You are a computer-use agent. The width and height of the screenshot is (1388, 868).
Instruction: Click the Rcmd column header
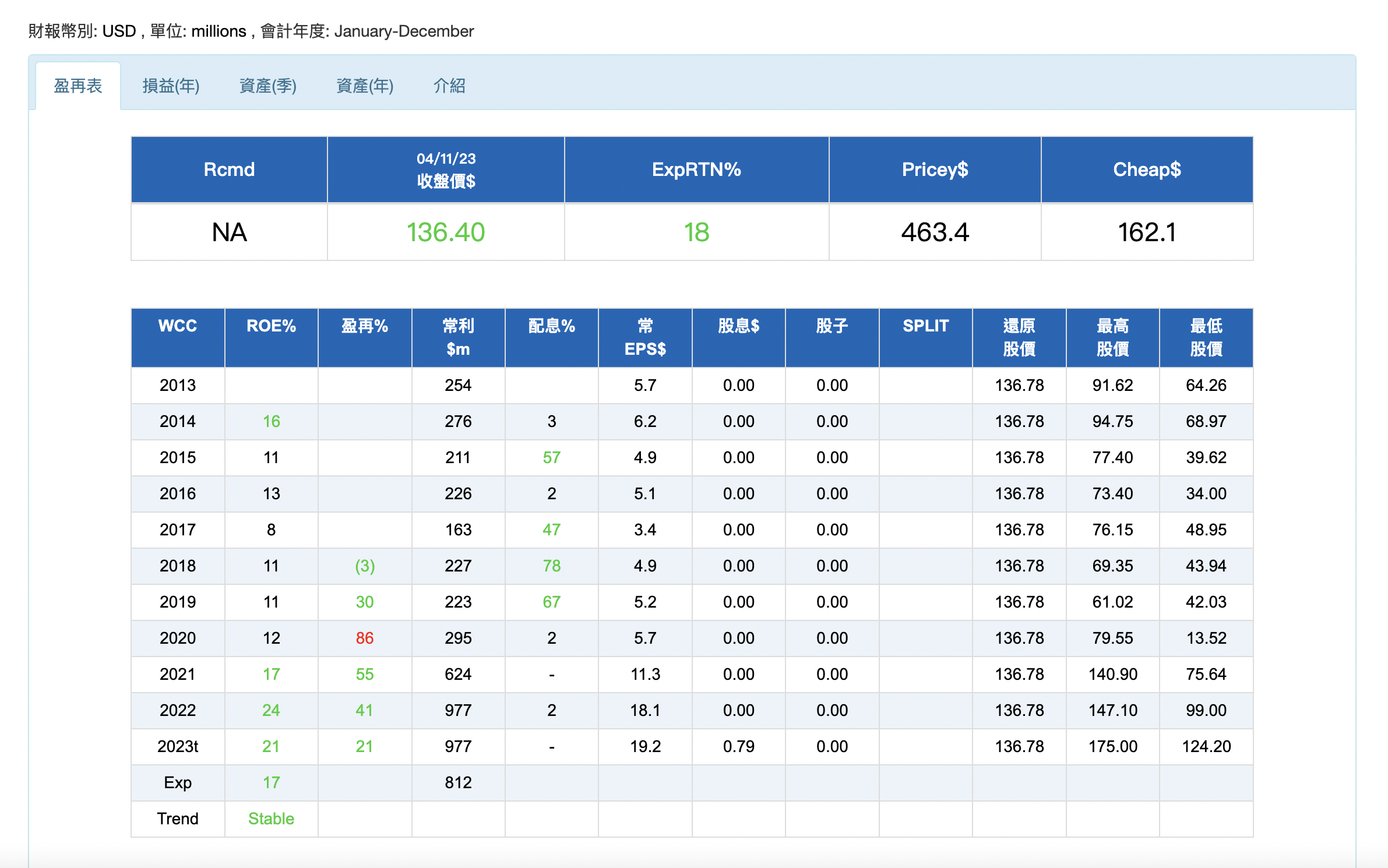[x=229, y=170]
